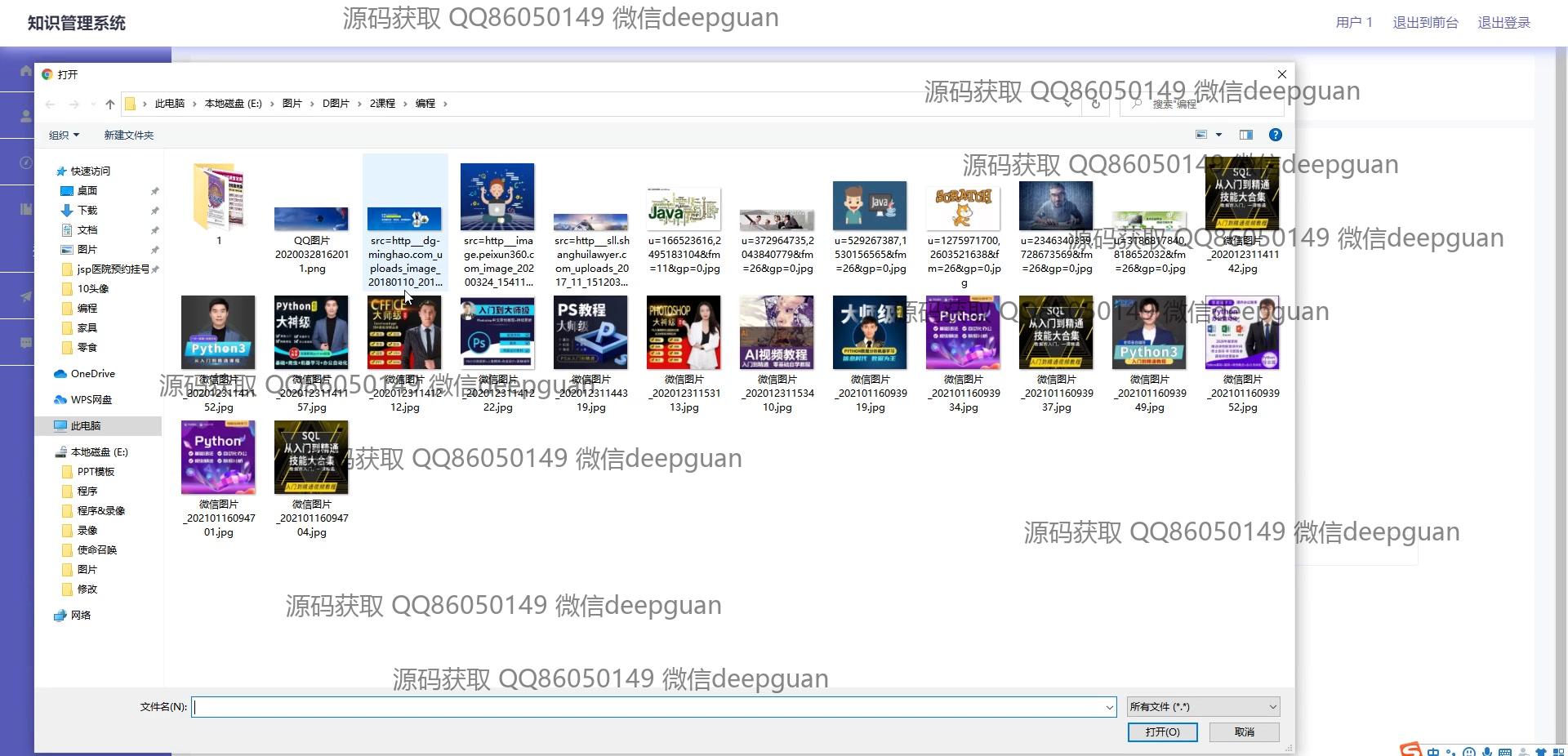This screenshot has height=756, width=1568.
Task: Select WPS网盘 in the navigation pane
Action: (91, 399)
